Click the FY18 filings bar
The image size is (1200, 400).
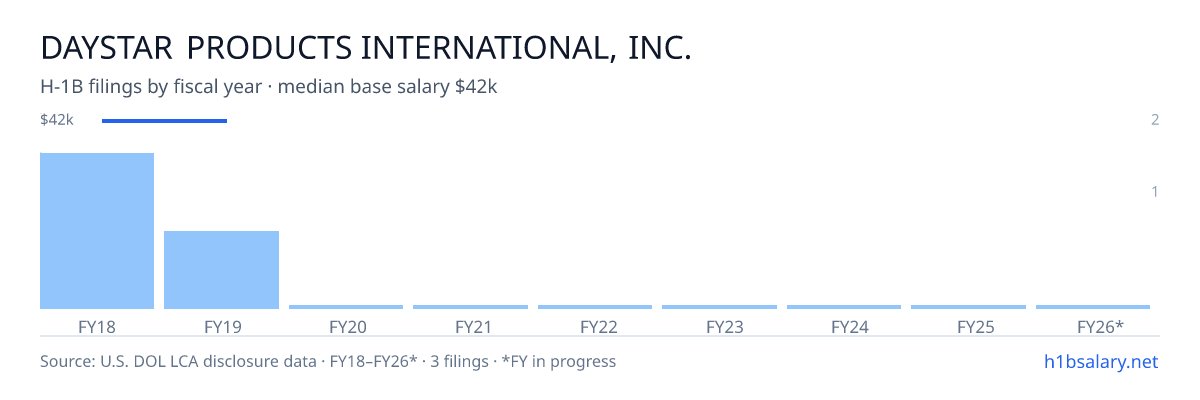point(97,231)
